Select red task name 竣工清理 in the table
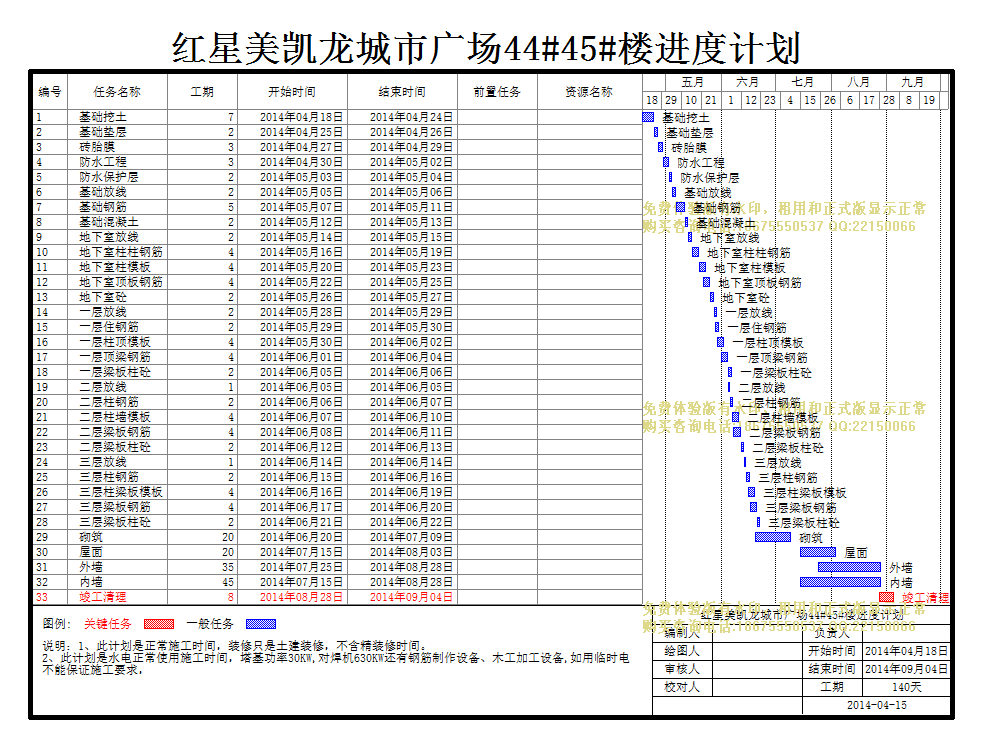This screenshot has height=746, width=981. click(x=103, y=598)
